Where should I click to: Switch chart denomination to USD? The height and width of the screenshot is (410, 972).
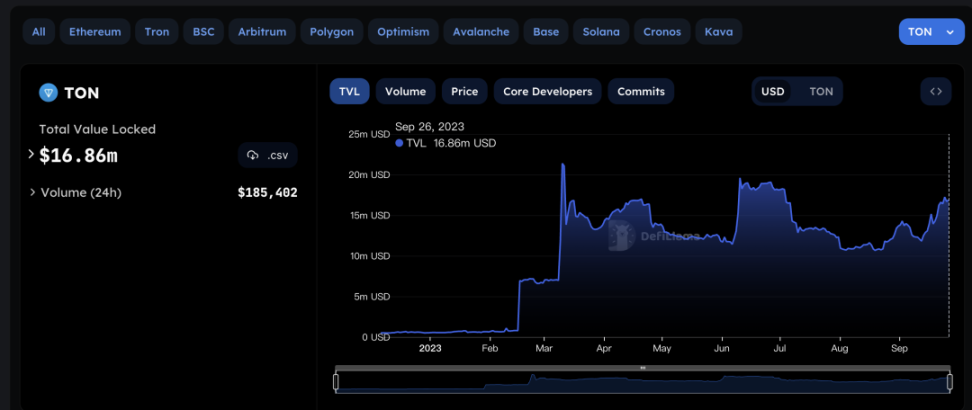point(772,92)
